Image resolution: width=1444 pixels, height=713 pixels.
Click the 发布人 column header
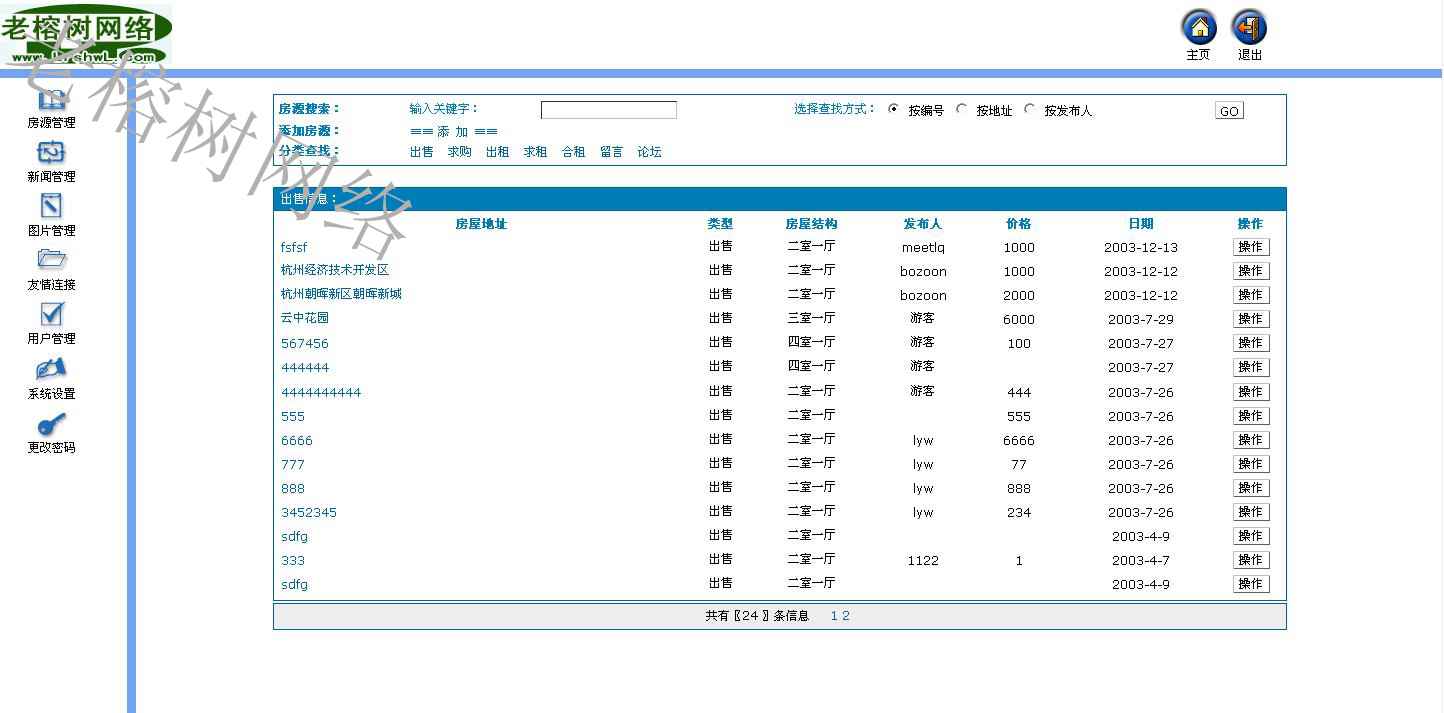point(923,224)
